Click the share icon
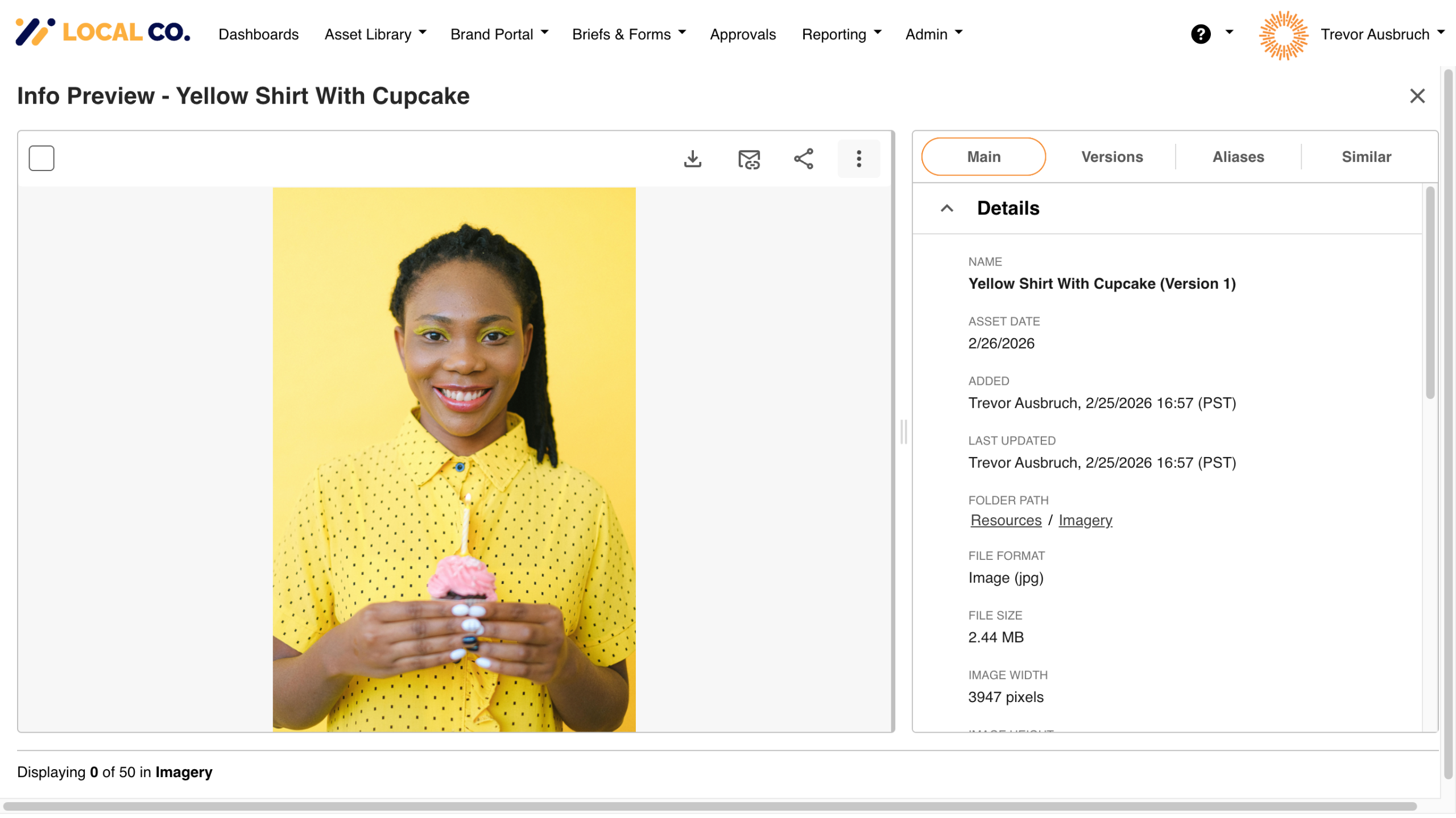The height and width of the screenshot is (818, 1456). (804, 159)
